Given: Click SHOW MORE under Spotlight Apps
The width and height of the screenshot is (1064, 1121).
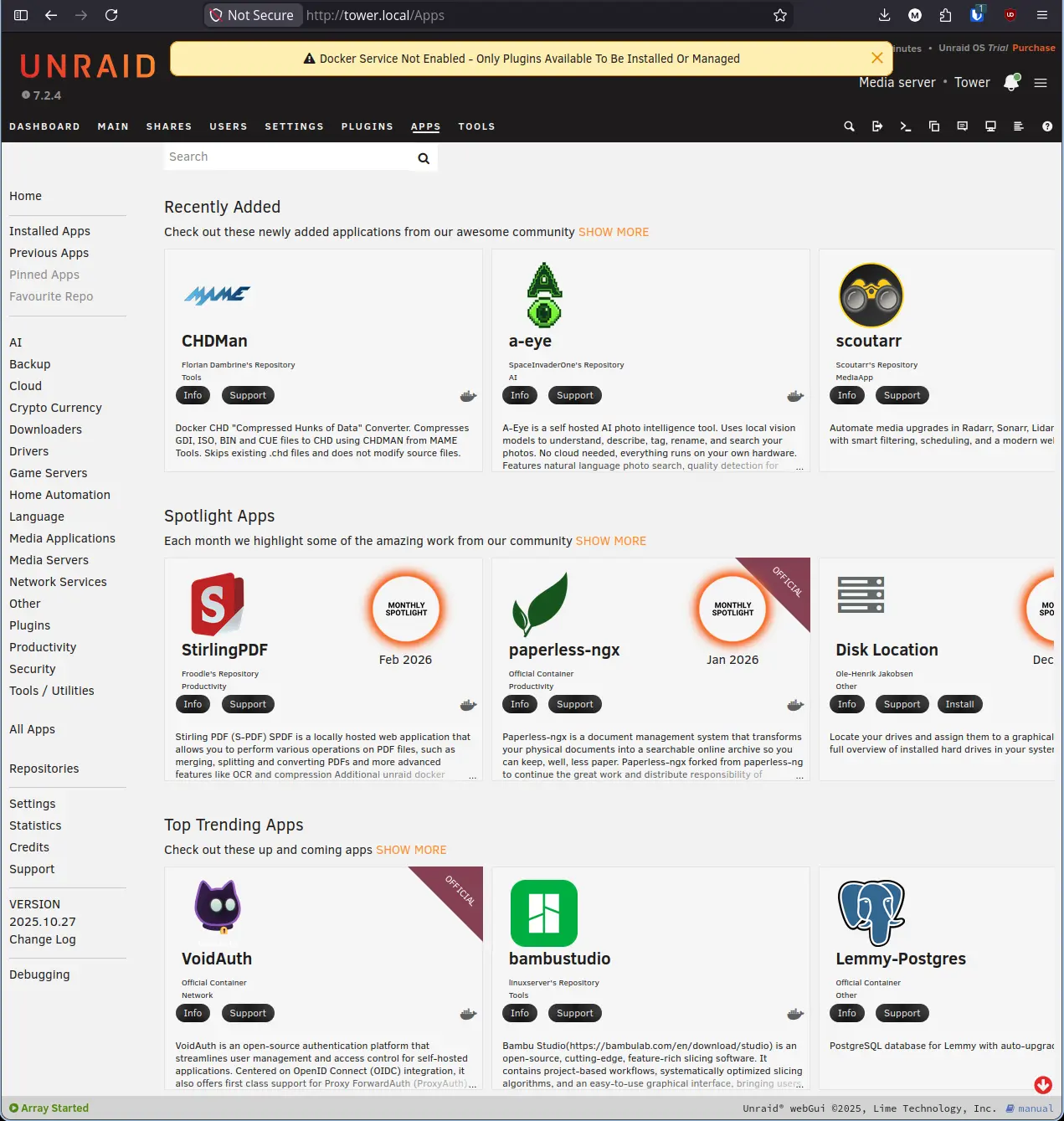Looking at the screenshot, I should [611, 541].
